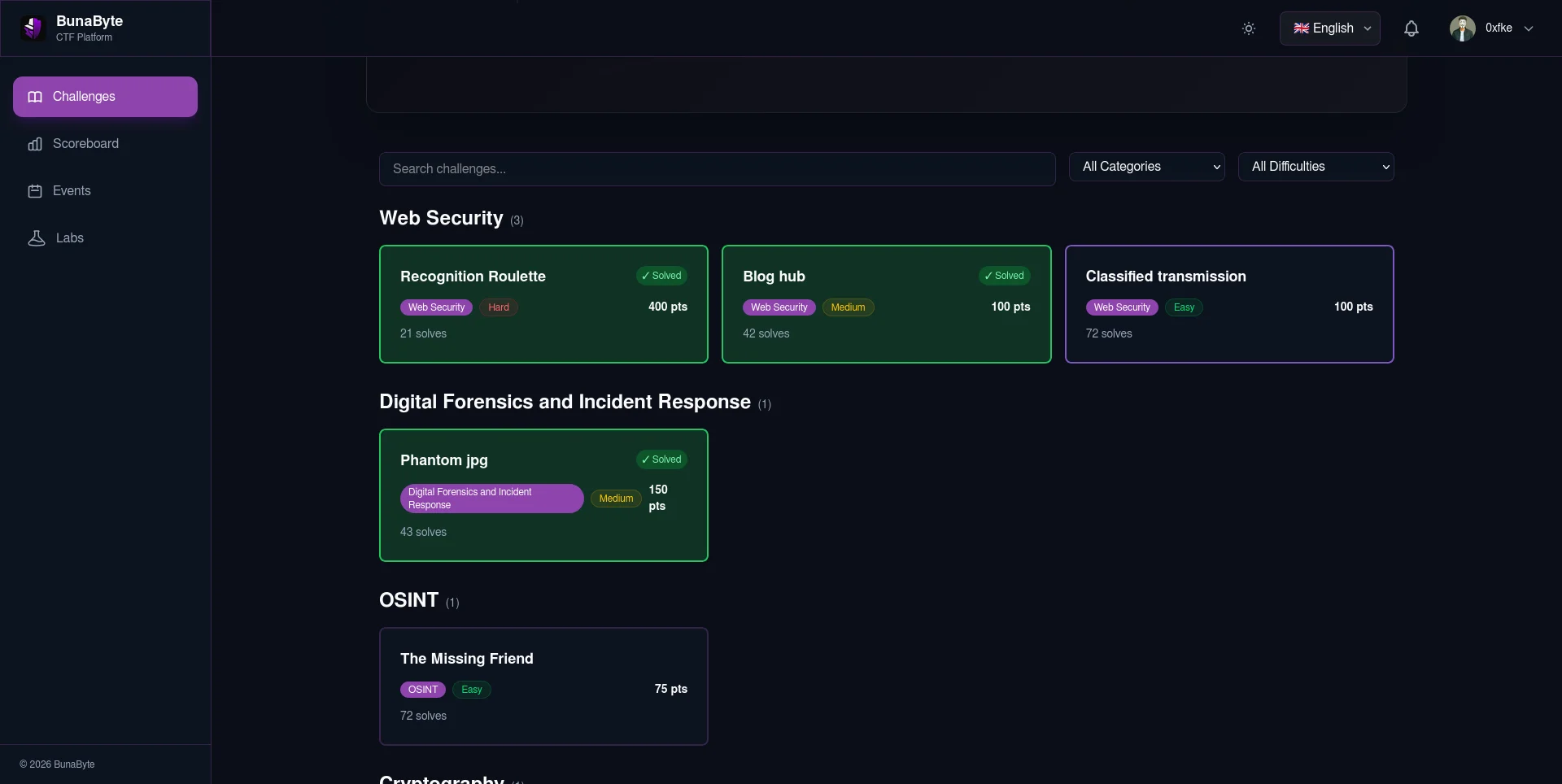
Task: Click the UK flag icon
Action: [1302, 28]
